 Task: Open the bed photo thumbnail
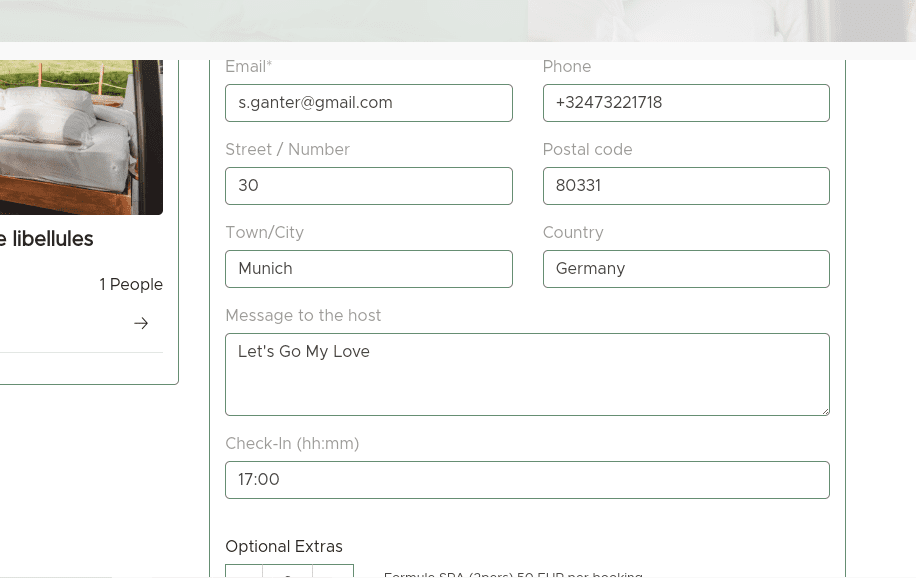pos(81,137)
